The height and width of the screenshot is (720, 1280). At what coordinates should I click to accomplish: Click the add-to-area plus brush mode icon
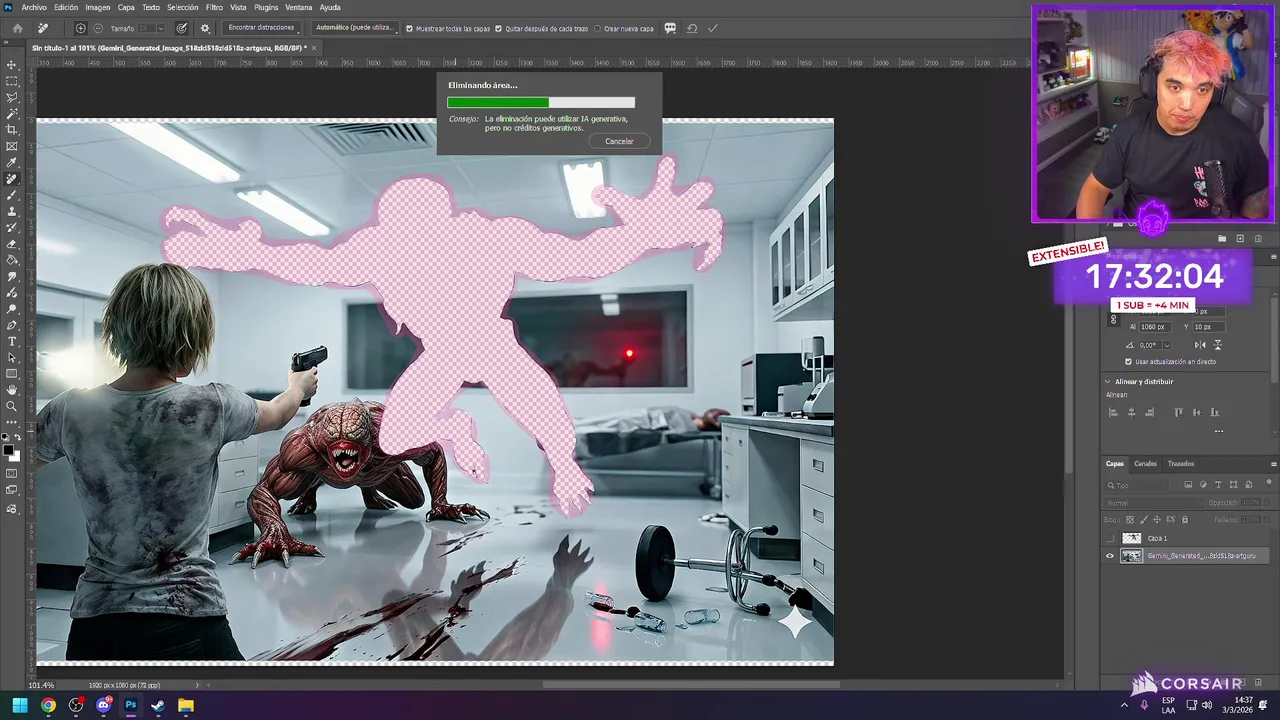80,28
